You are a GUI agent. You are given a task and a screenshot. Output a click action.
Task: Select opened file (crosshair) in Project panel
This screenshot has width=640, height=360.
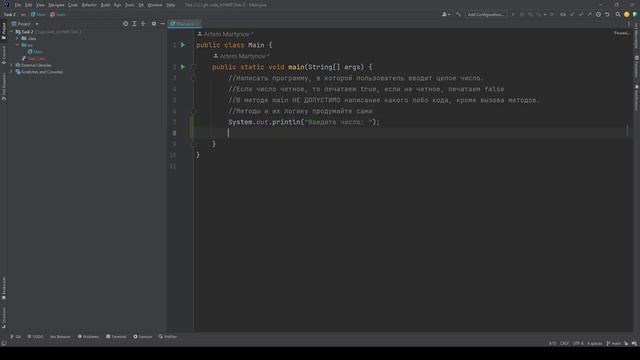pyautogui.click(x=125, y=24)
